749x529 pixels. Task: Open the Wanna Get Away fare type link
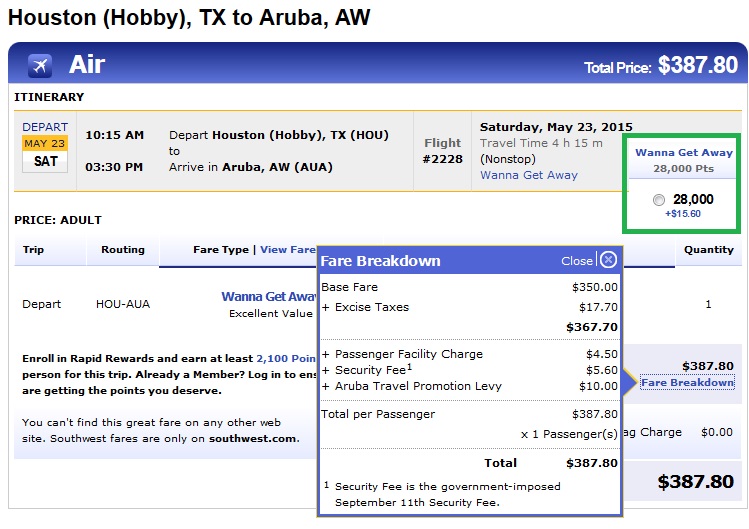[x=268, y=297]
